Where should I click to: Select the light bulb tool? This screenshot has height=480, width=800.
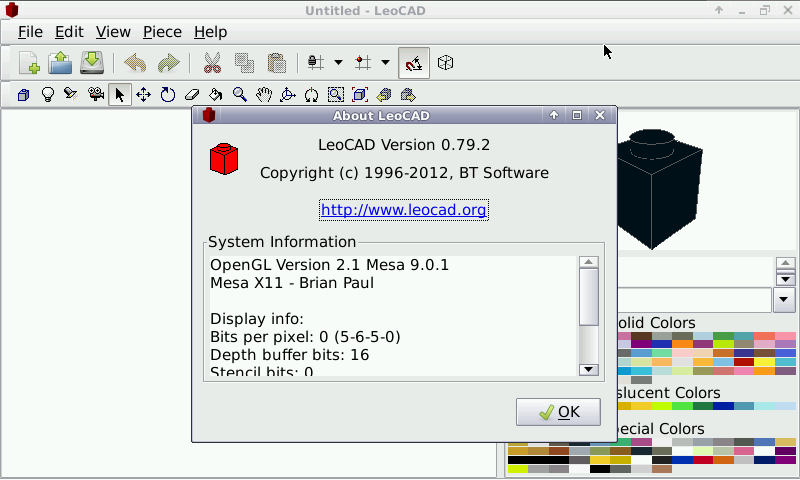click(x=47, y=95)
